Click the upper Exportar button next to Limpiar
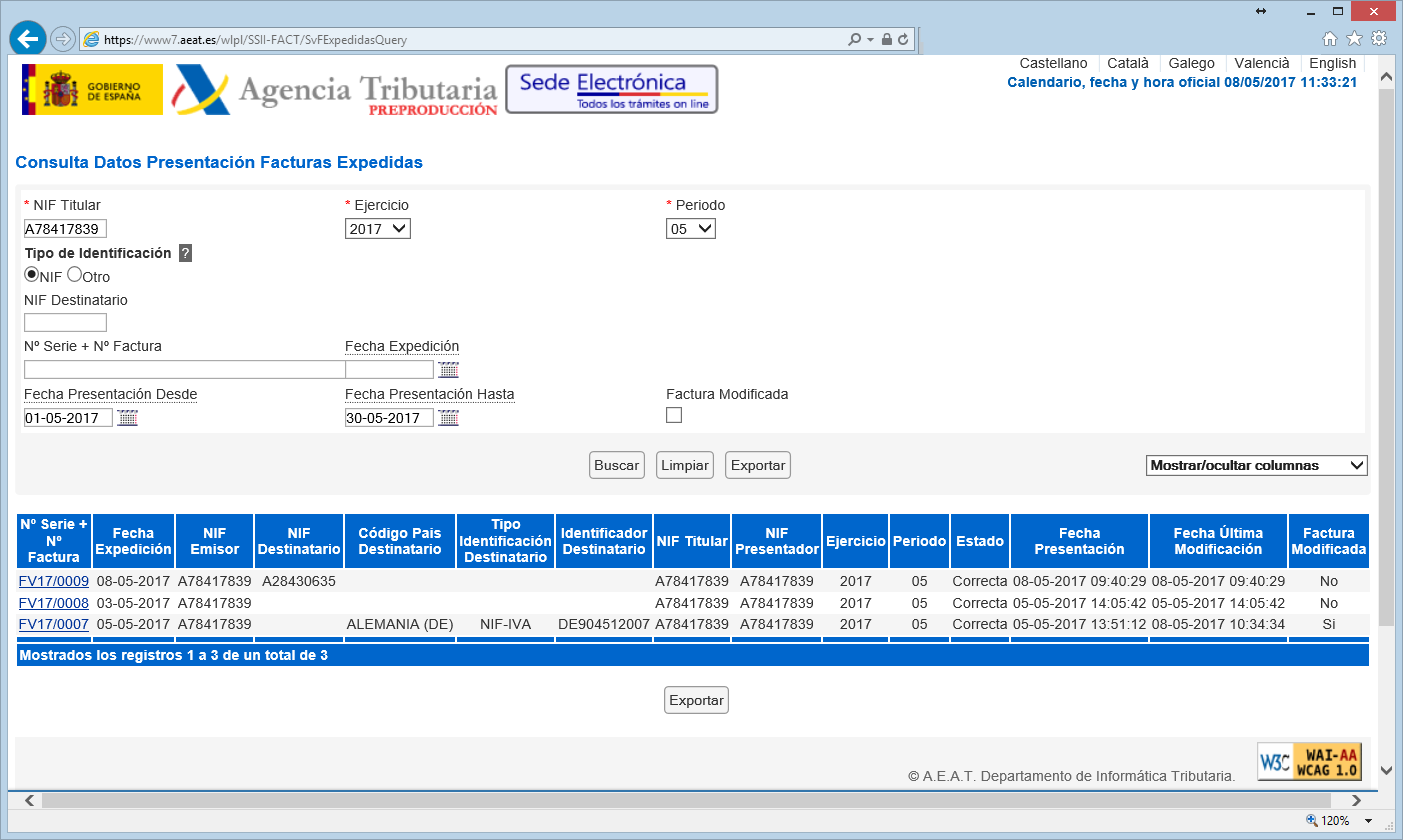The width and height of the screenshot is (1403, 840). tap(758, 465)
